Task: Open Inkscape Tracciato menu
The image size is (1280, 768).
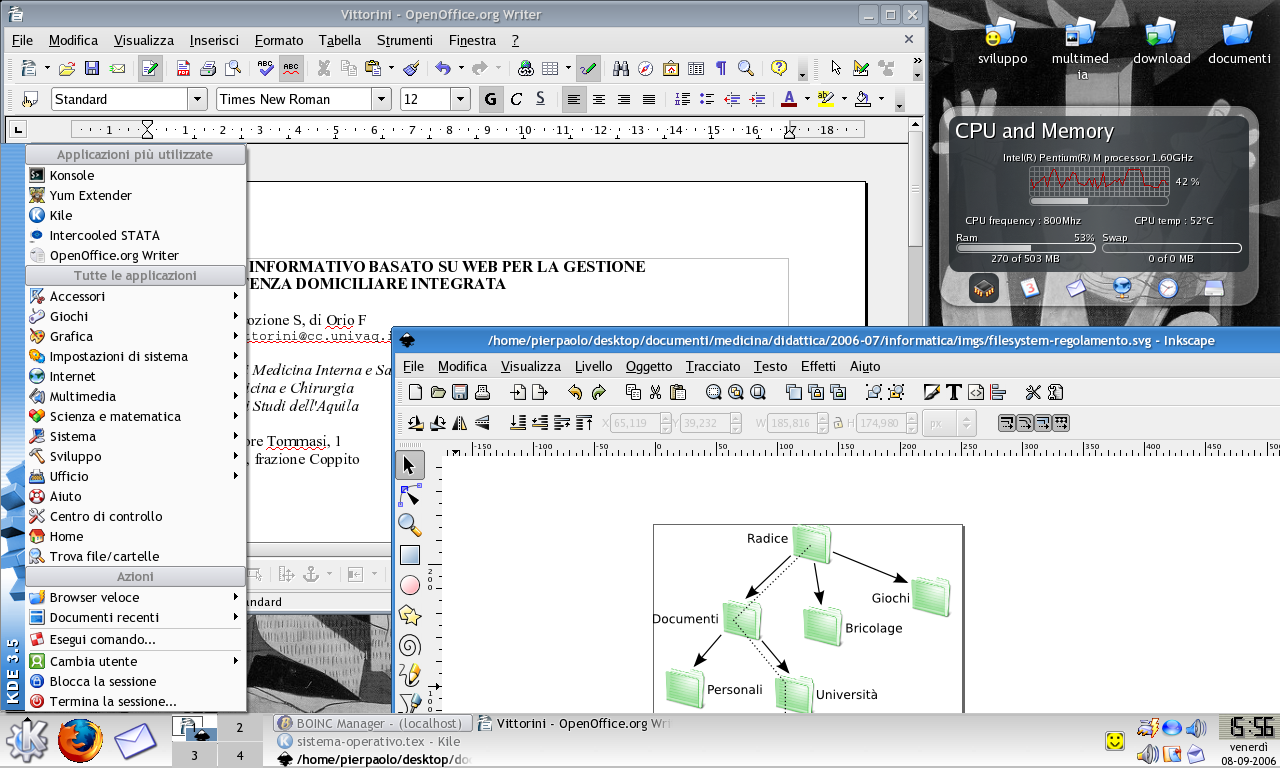Action: (x=713, y=367)
